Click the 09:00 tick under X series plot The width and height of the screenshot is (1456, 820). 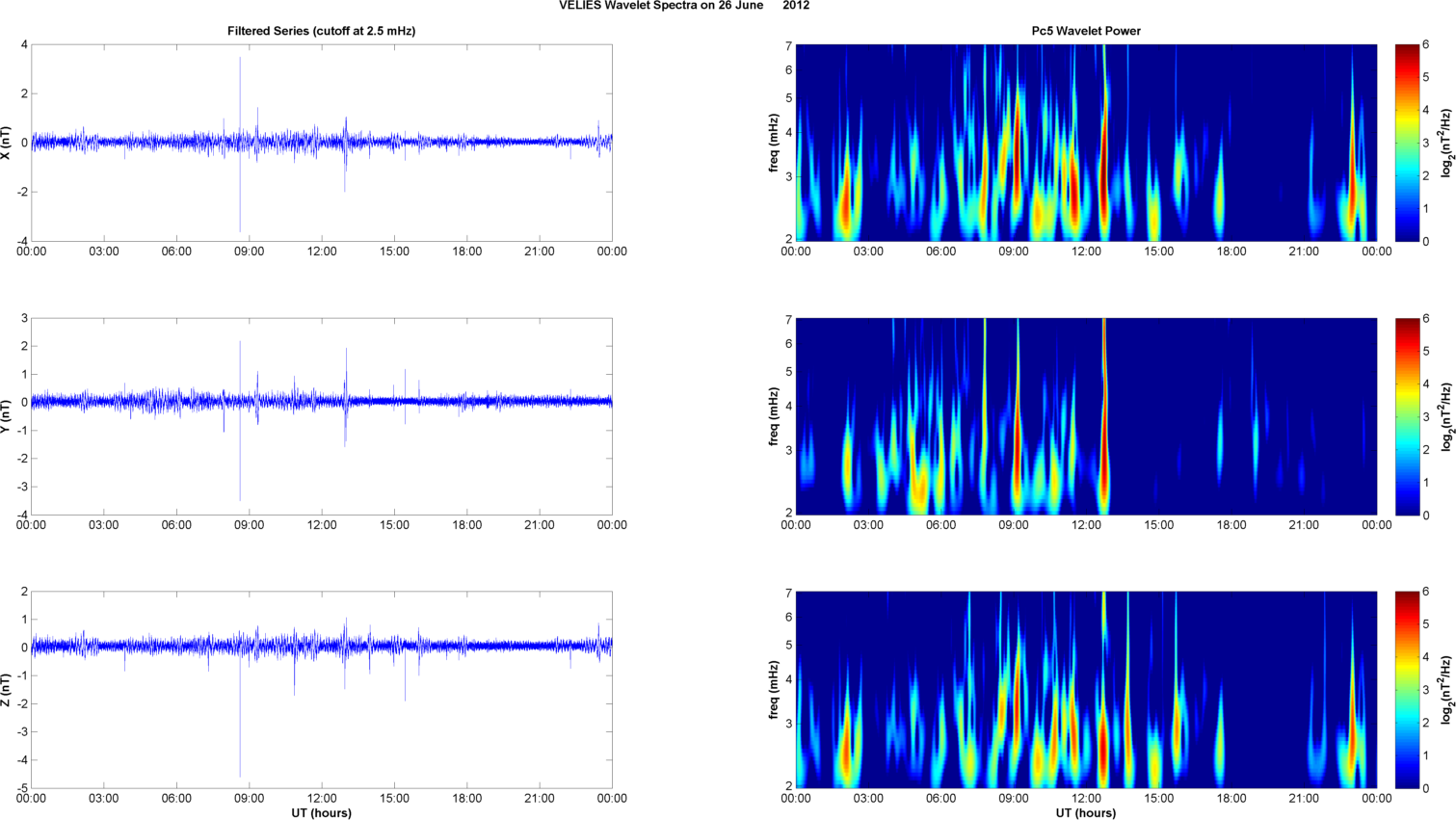tap(250, 251)
